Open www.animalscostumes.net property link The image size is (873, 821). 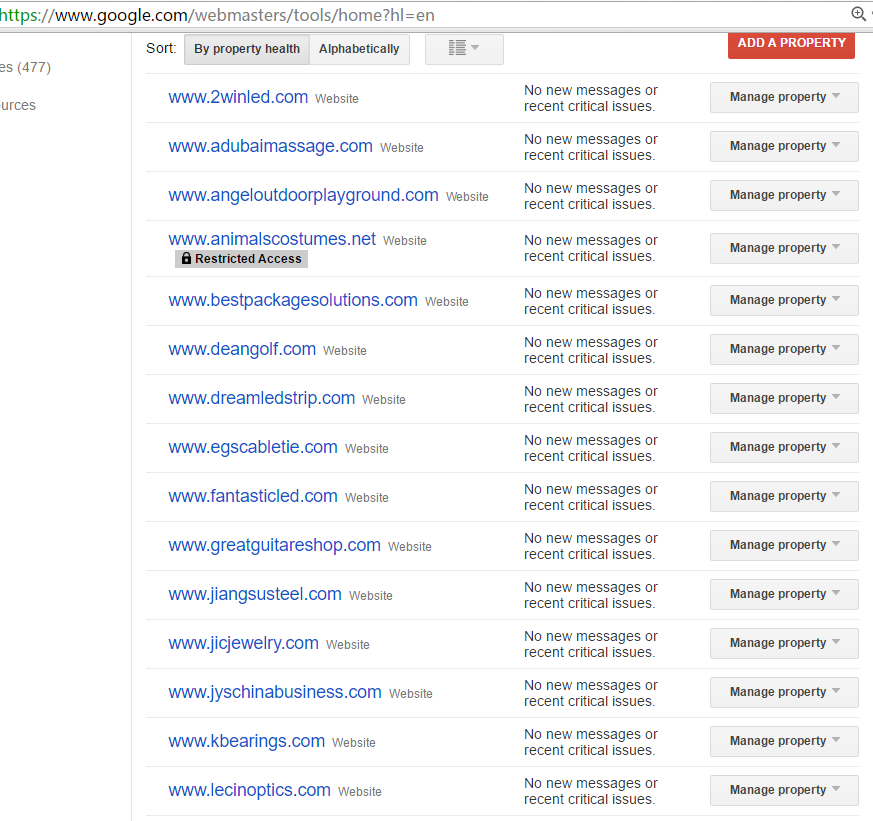pyautogui.click(x=272, y=239)
